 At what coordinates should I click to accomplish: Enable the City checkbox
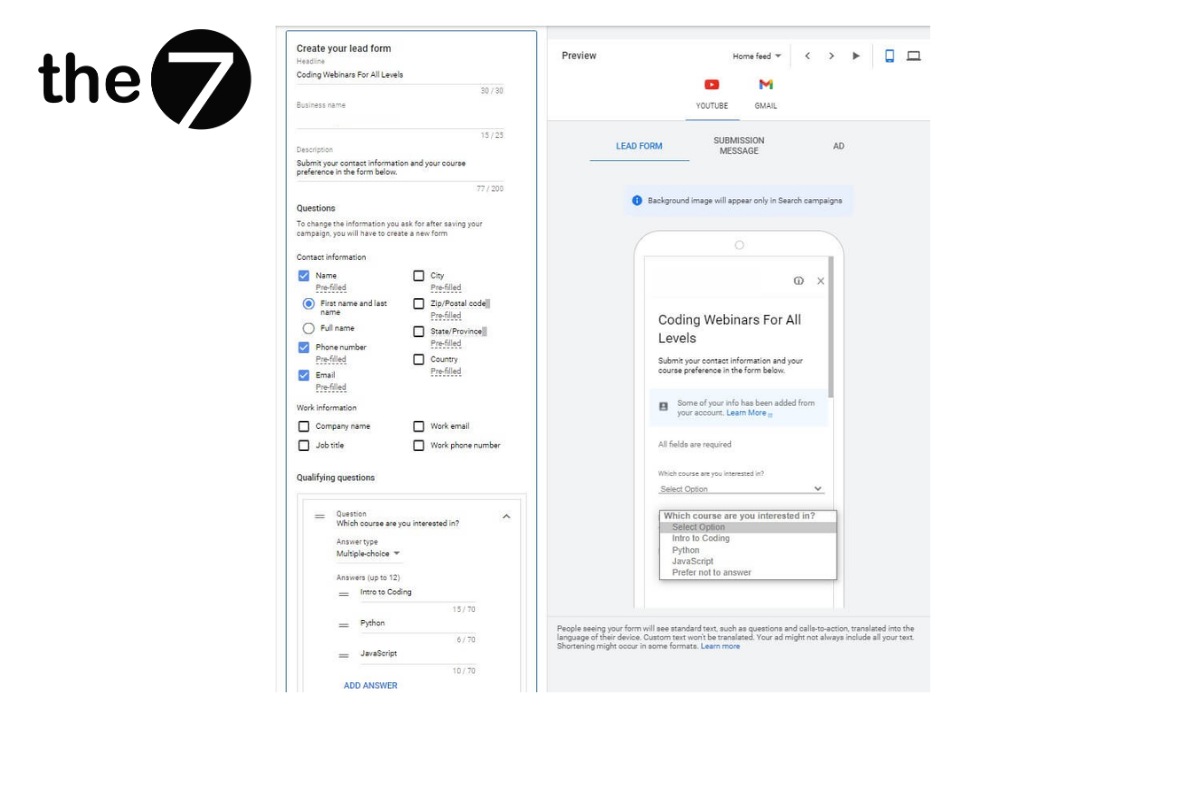419,276
